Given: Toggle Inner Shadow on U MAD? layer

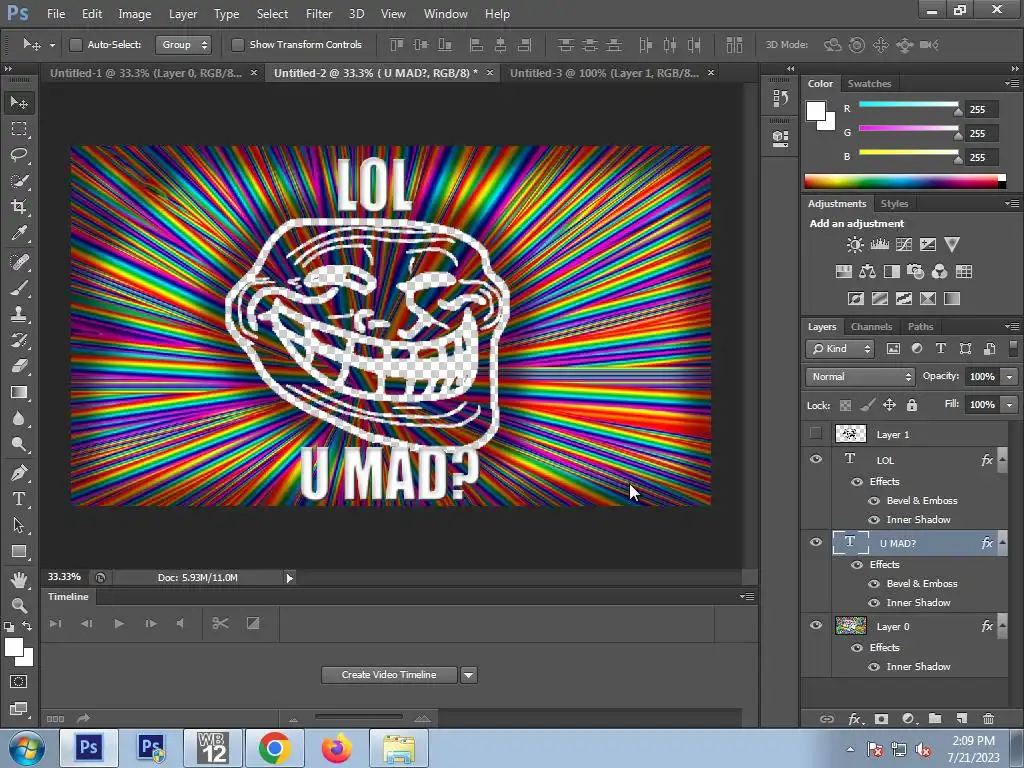Looking at the screenshot, I should tap(874, 603).
